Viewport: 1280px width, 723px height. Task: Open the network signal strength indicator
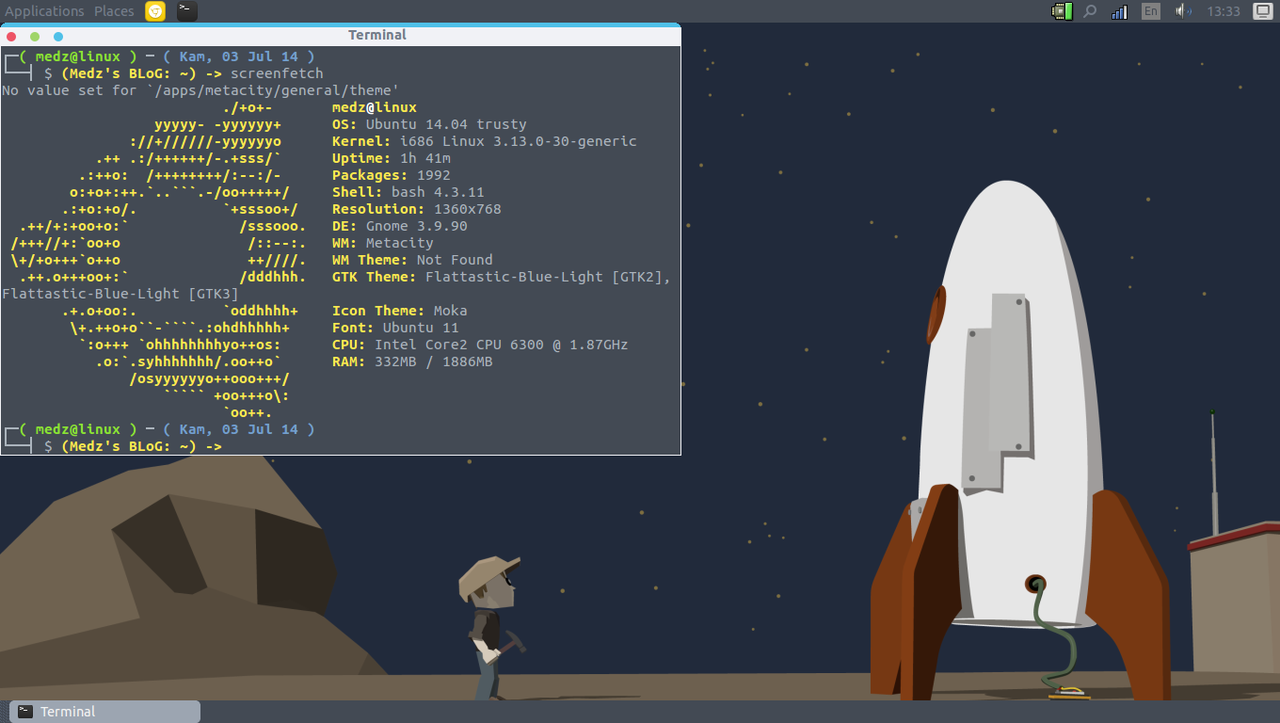tap(1119, 11)
